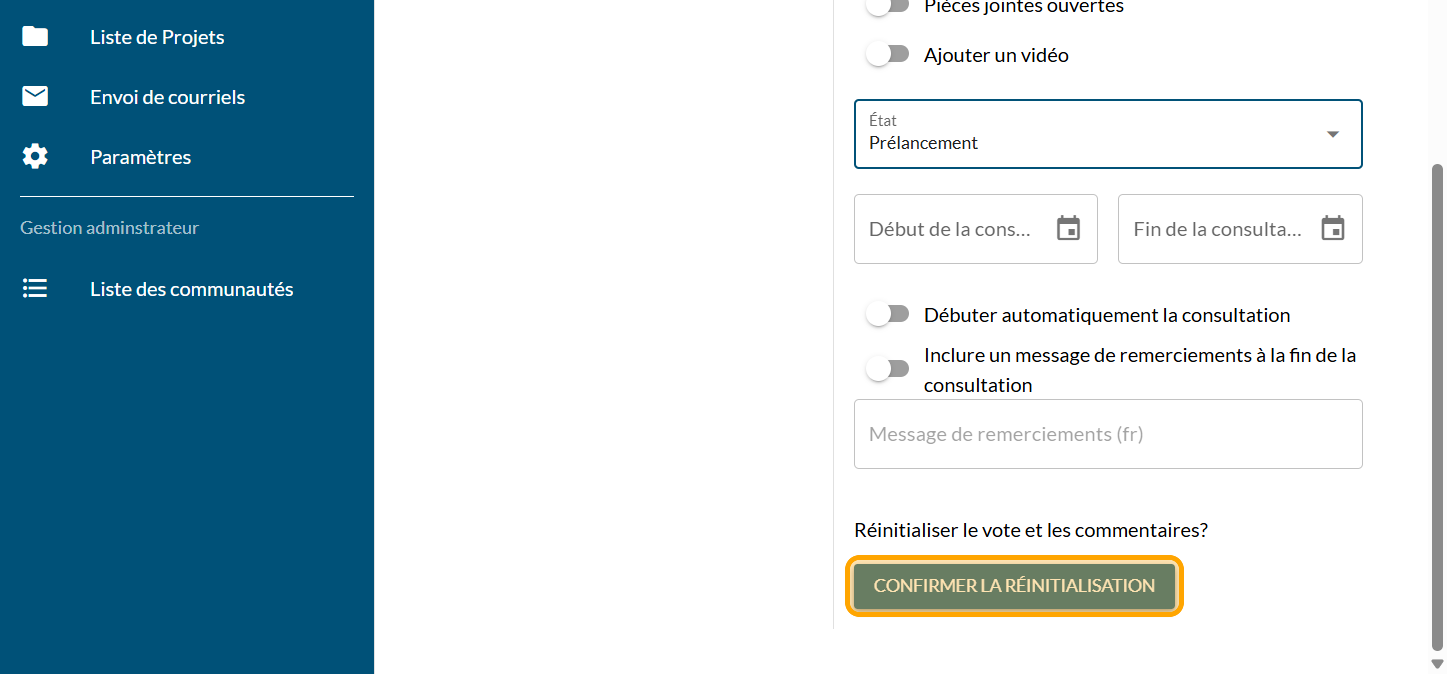This screenshot has width=1447, height=674.
Task: Select Liste des communautés
Action: 191,289
